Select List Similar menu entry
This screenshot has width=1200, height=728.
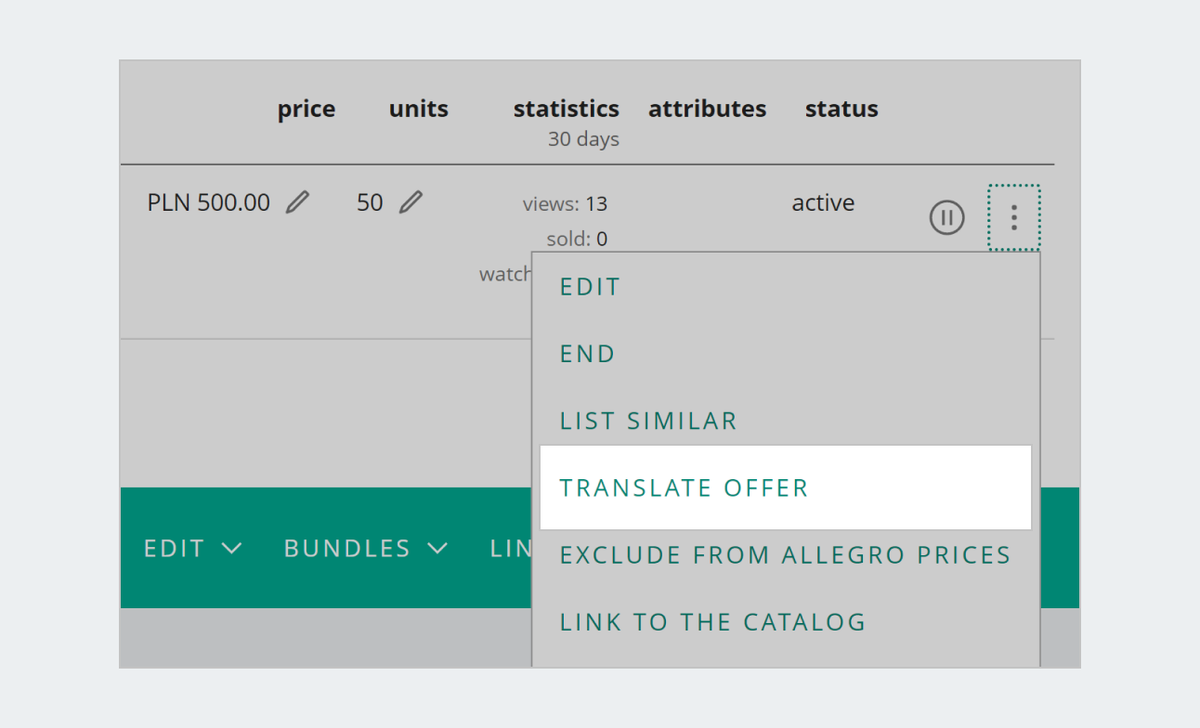[648, 422]
